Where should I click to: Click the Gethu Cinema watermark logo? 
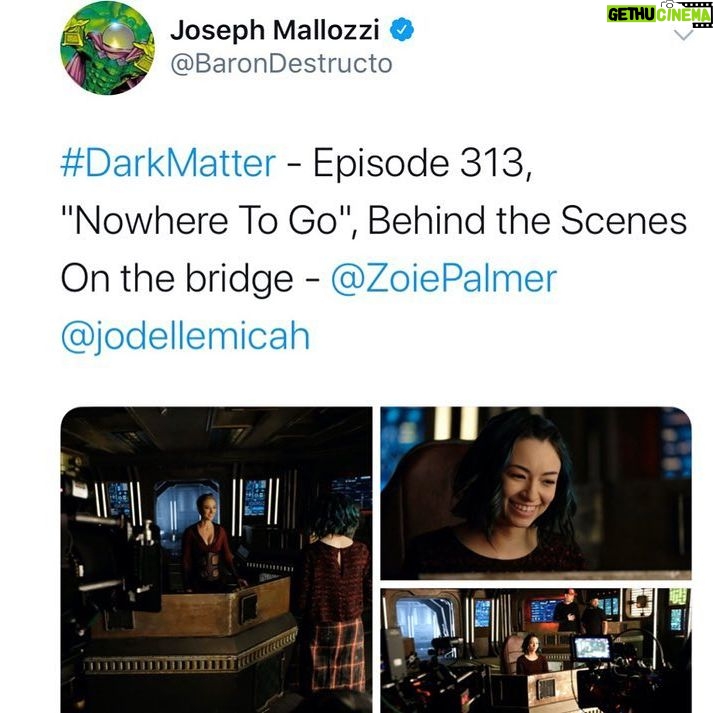point(659,14)
